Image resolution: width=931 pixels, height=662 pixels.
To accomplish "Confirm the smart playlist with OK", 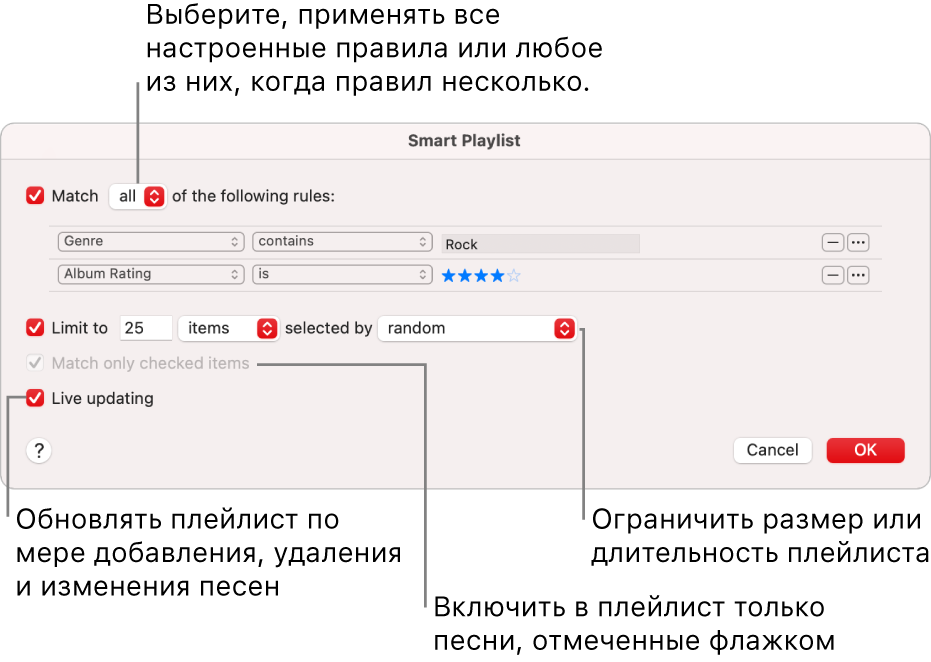I will point(865,450).
